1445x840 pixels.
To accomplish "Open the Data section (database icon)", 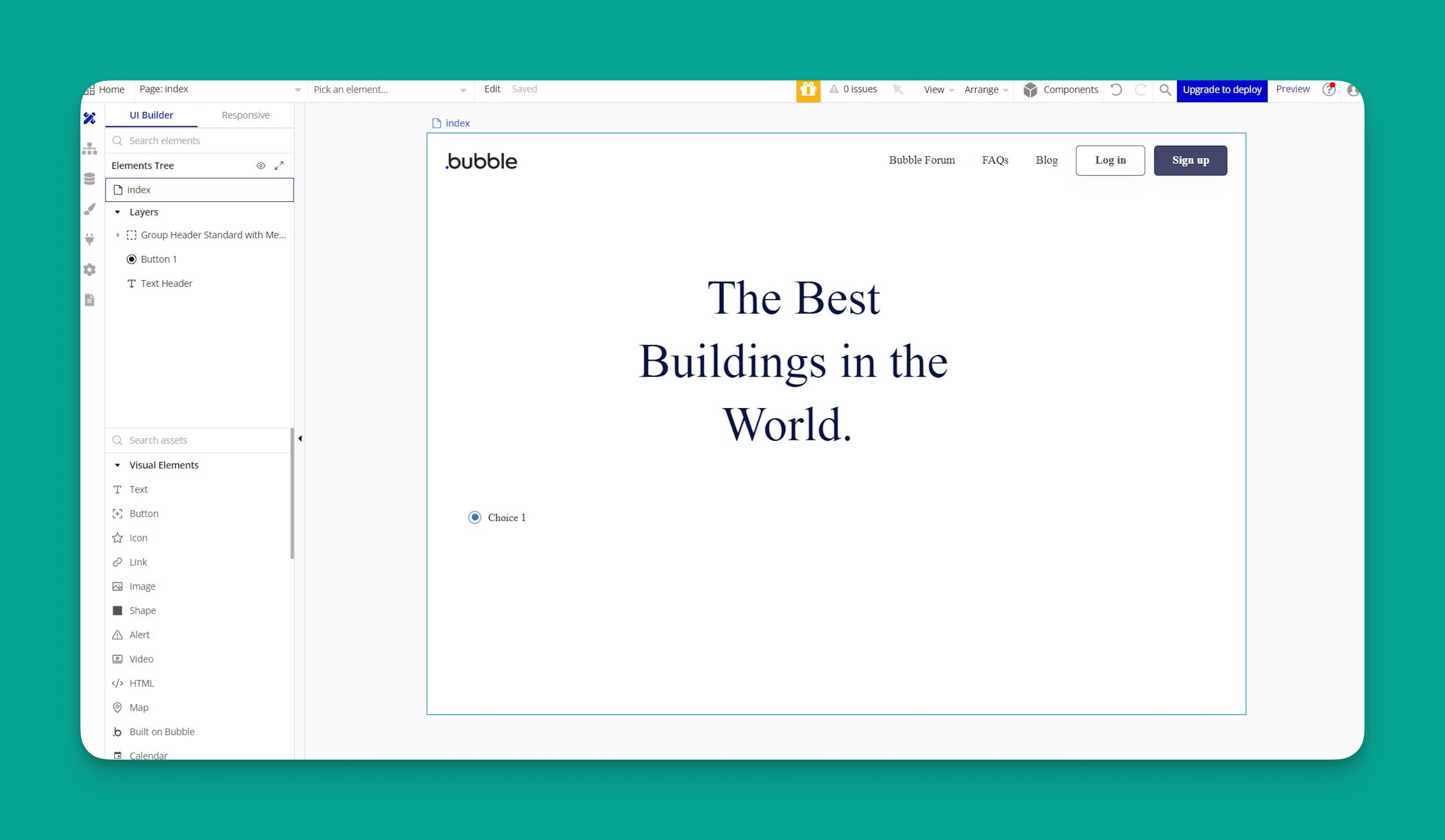I will (x=90, y=178).
